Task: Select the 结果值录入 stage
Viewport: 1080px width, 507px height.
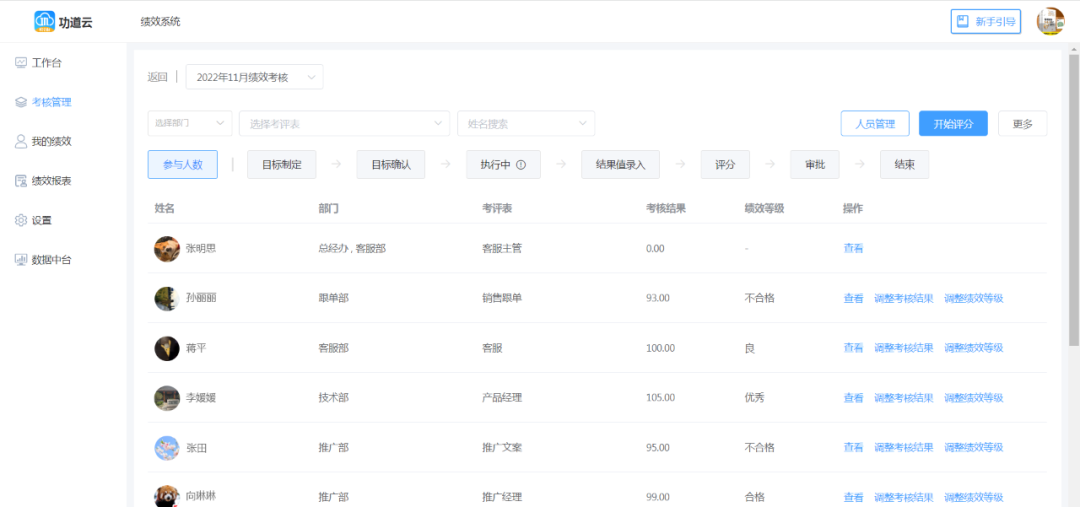Action: (x=620, y=165)
